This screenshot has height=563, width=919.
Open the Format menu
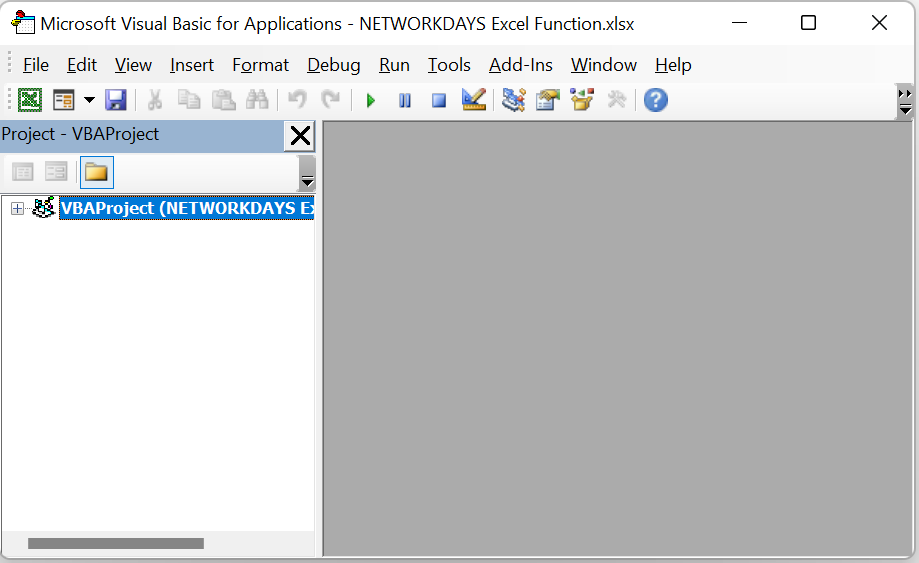tap(260, 65)
